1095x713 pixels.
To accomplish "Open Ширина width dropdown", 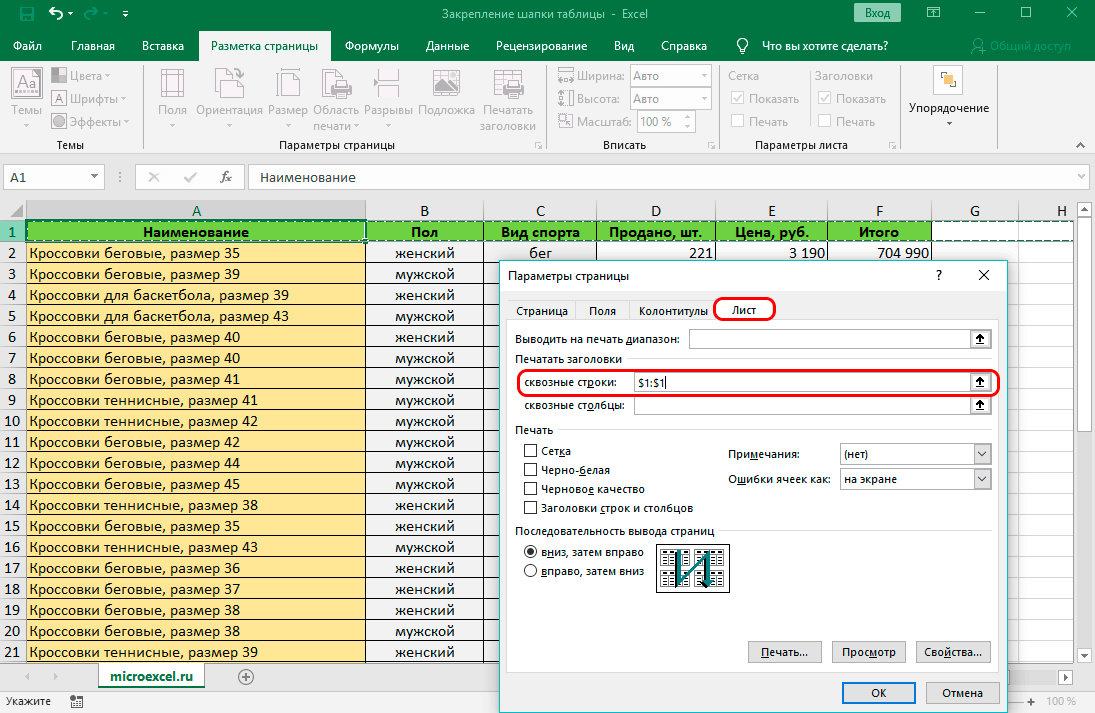I will (704, 75).
